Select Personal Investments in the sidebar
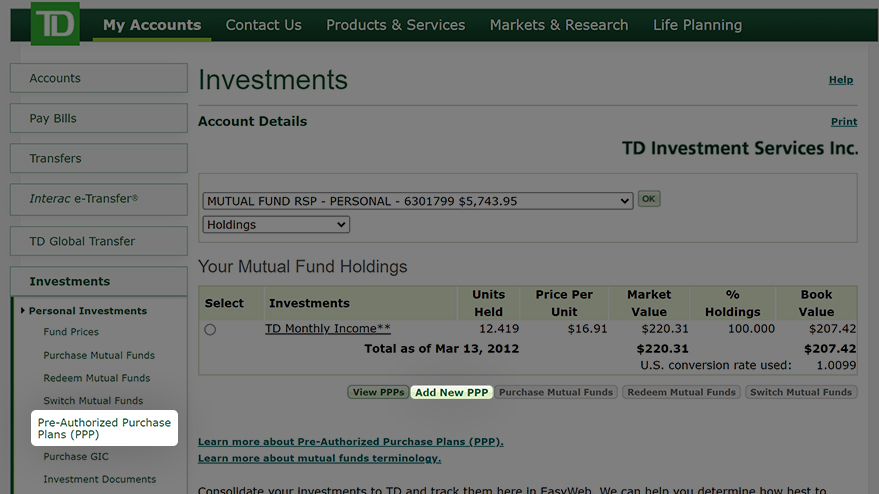 tap(88, 311)
